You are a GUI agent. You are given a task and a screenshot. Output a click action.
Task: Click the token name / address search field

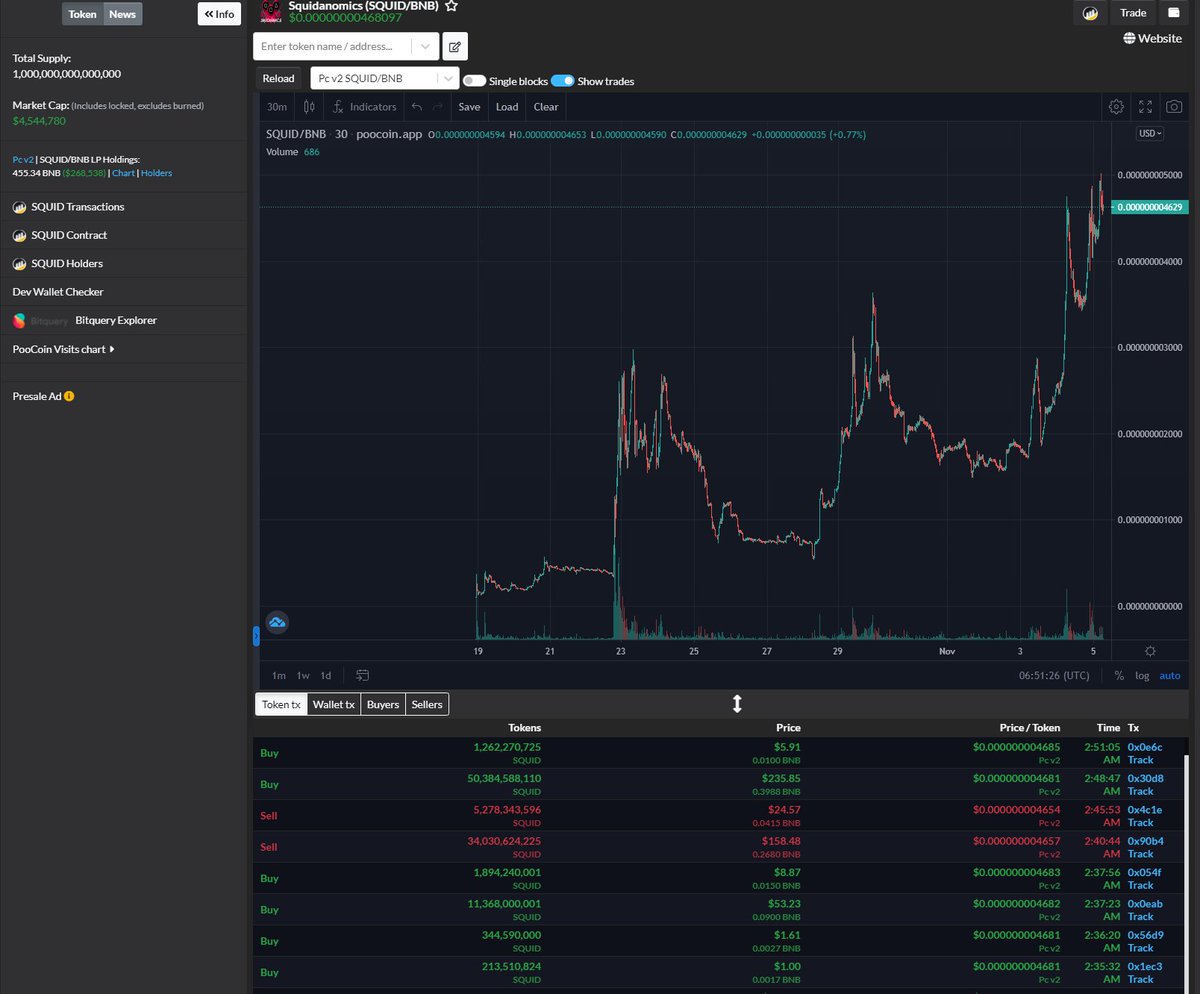(x=334, y=46)
